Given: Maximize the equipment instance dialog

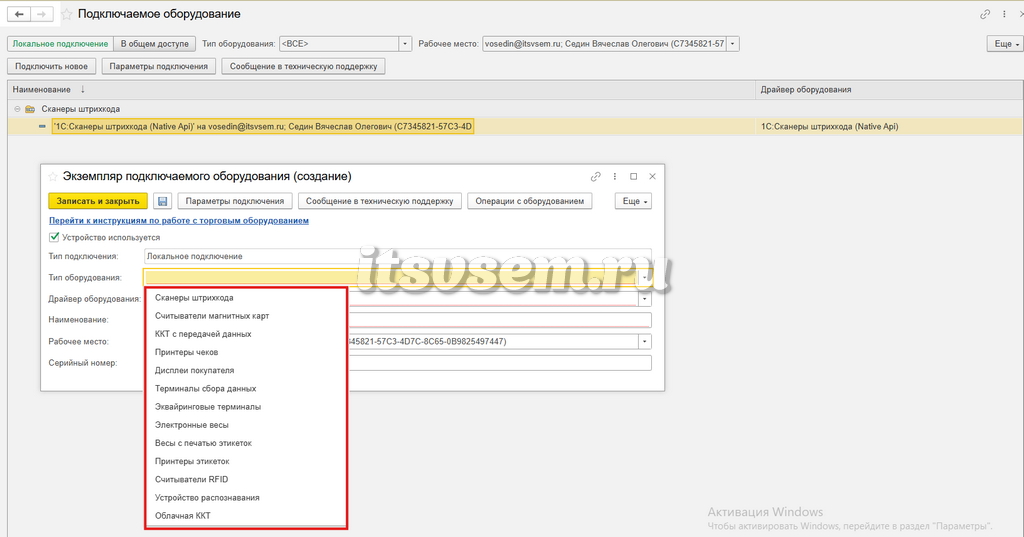Looking at the screenshot, I should (633, 176).
